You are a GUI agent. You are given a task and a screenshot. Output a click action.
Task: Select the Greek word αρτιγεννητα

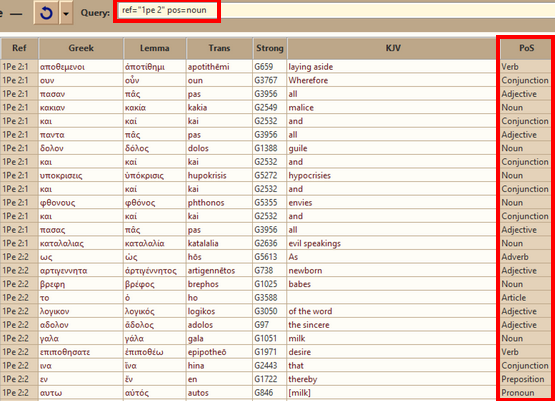pyautogui.click(x=63, y=271)
